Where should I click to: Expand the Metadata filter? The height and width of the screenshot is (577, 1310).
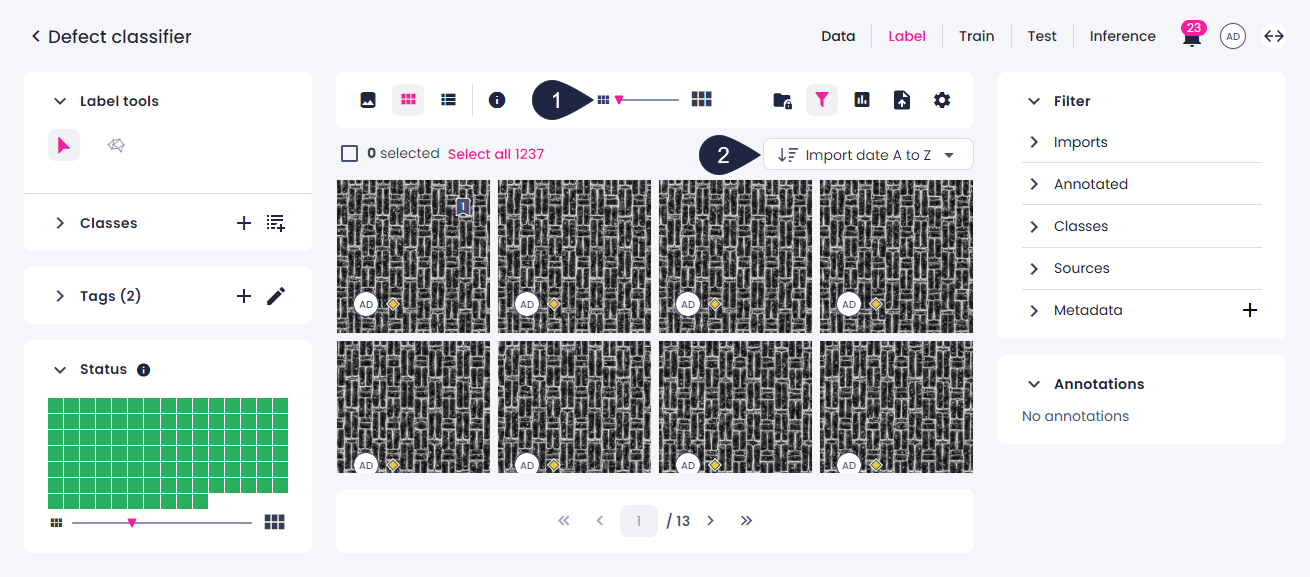coord(1034,310)
